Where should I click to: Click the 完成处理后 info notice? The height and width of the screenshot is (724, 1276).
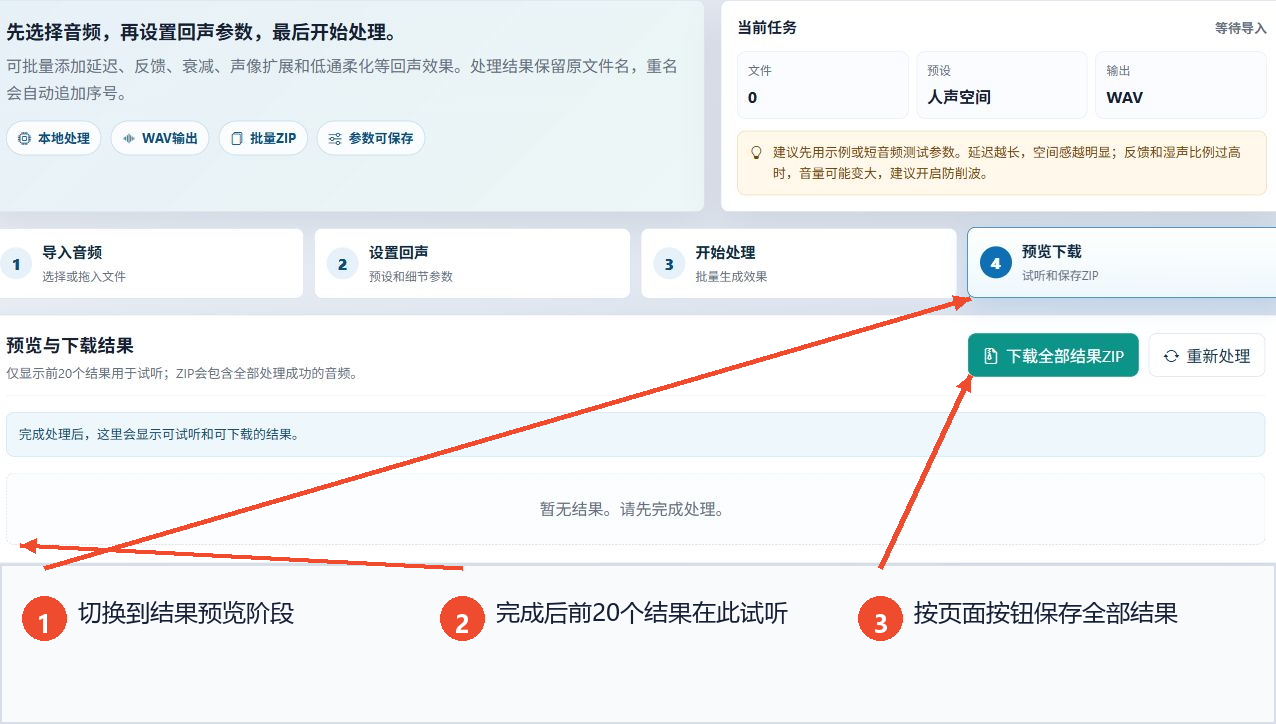[x=635, y=434]
